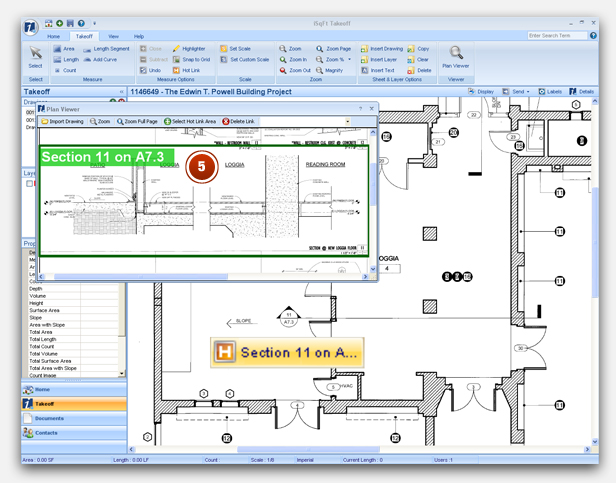Create a Hot Link
The width and height of the screenshot is (616, 483).
point(186,70)
